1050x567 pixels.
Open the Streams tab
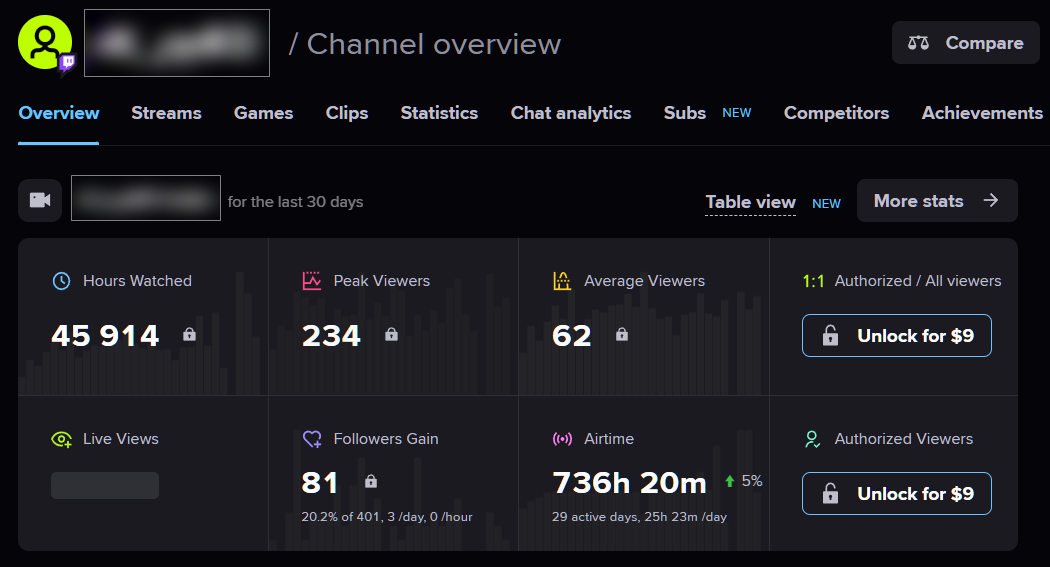pyautogui.click(x=166, y=113)
